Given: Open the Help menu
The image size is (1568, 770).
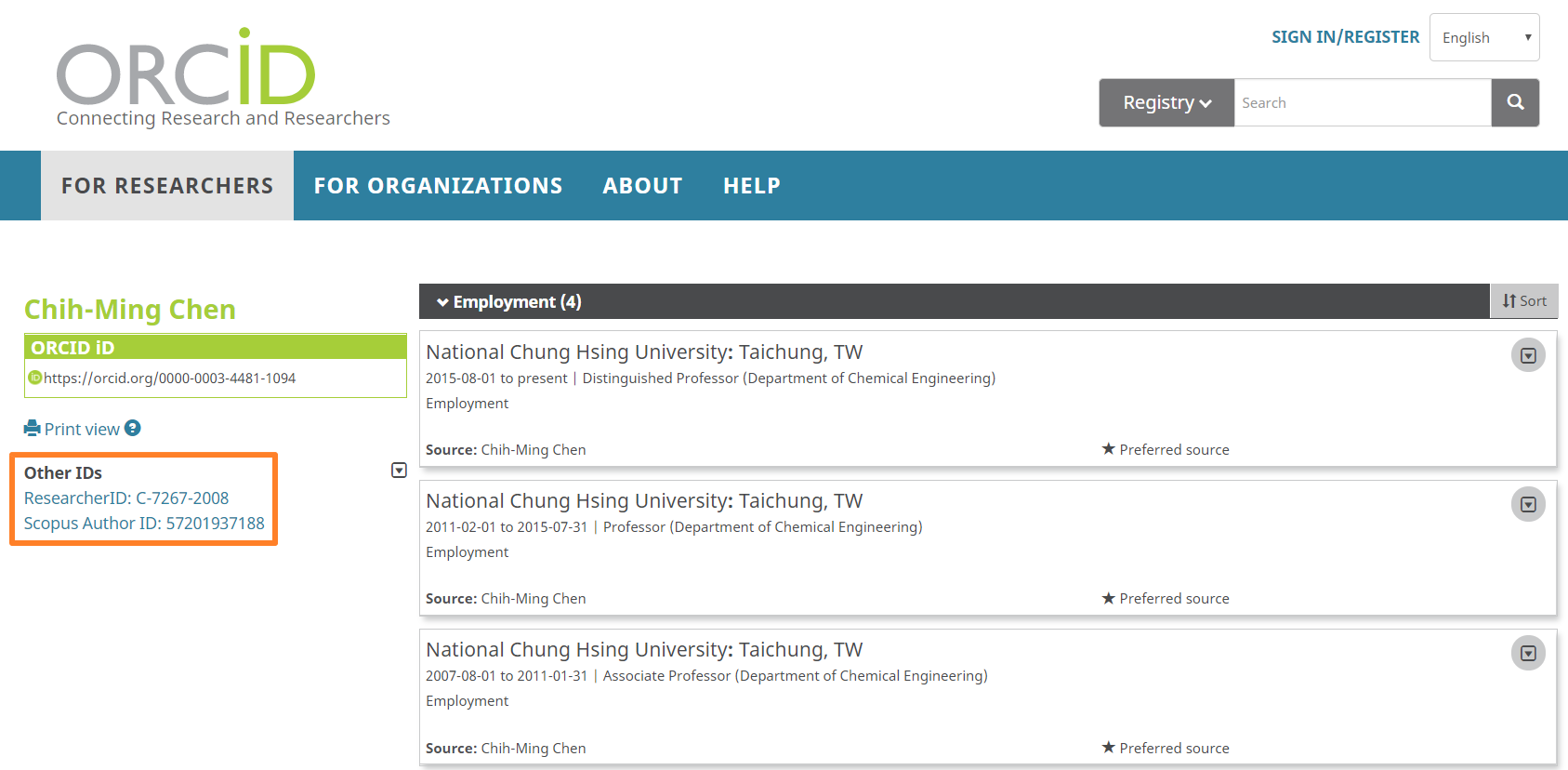Looking at the screenshot, I should pos(752,186).
